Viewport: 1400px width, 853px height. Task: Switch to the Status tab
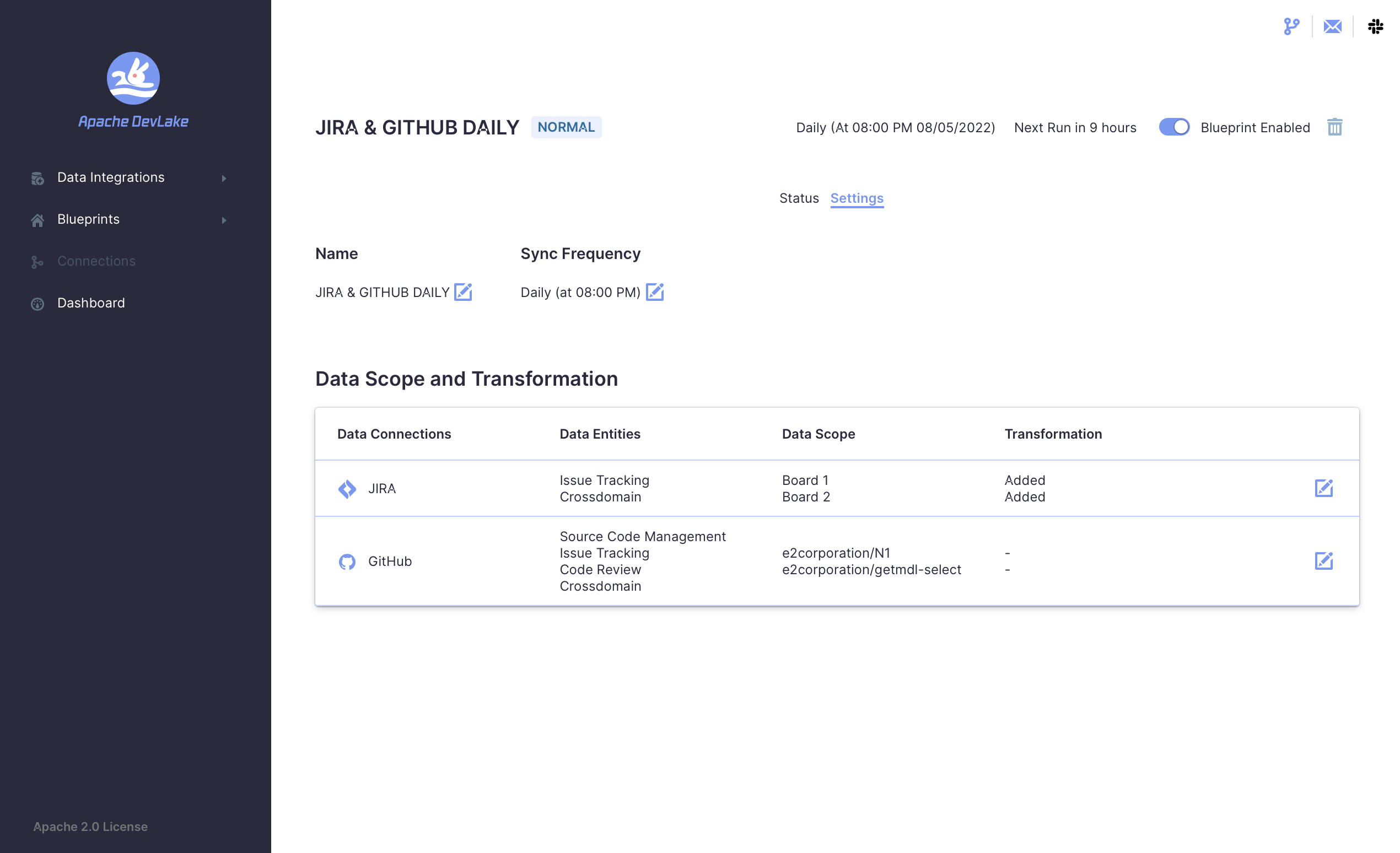coord(799,198)
